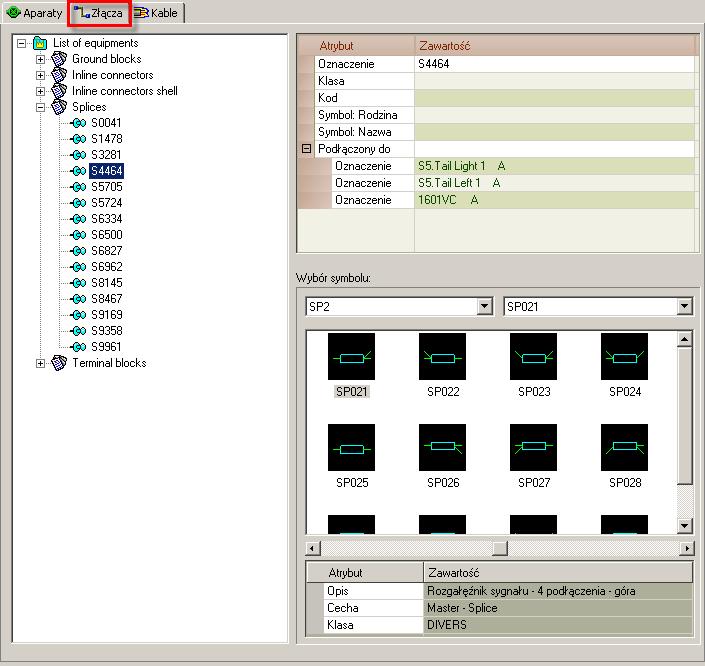Click the splice icon next to S6962
The height and width of the screenshot is (666, 705).
tap(78, 267)
